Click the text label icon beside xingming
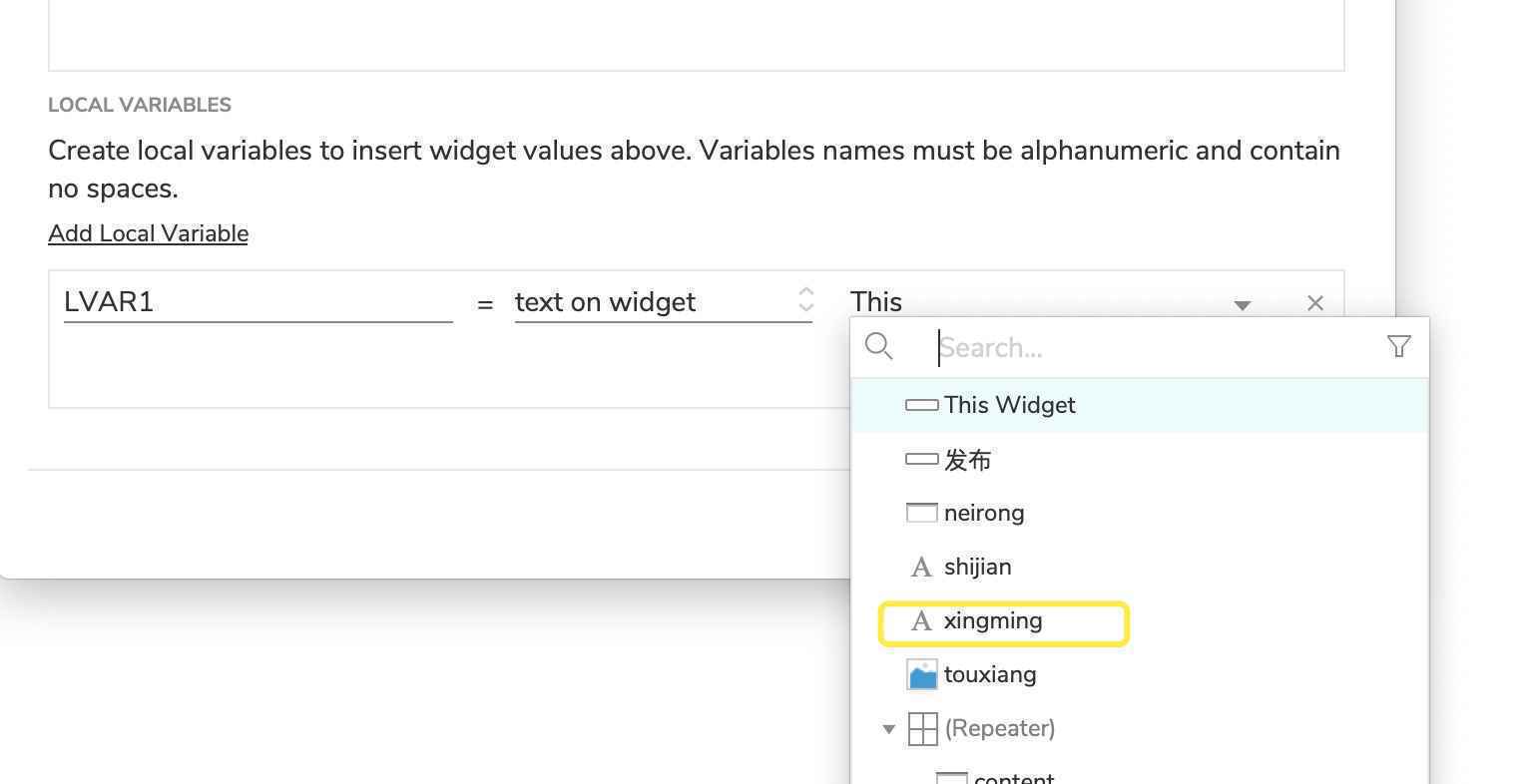This screenshot has width=1535, height=784. pos(921,621)
